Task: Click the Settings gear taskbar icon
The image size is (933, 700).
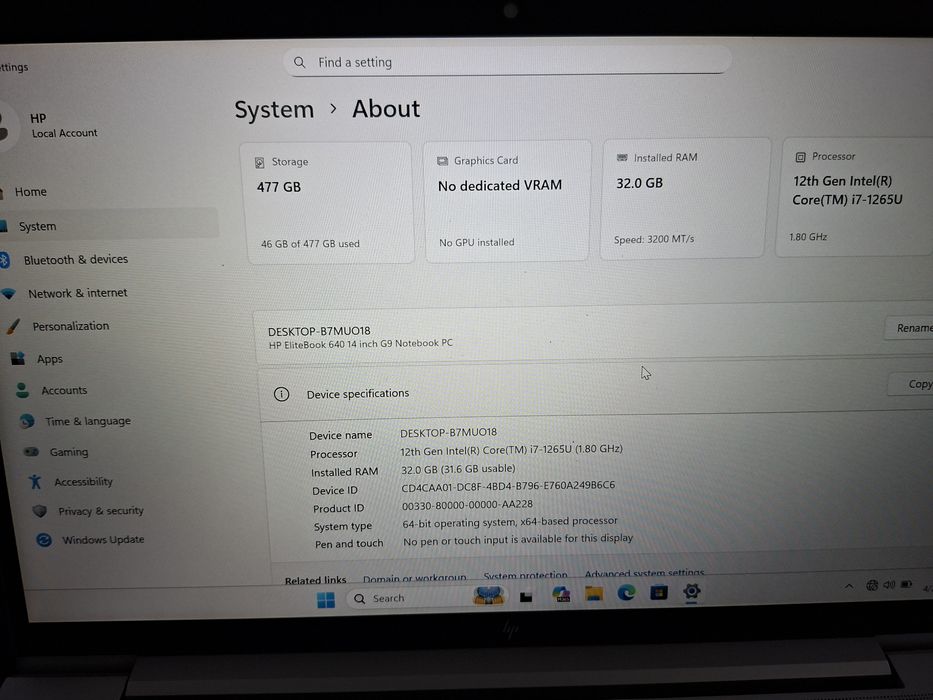Action: tap(691, 591)
